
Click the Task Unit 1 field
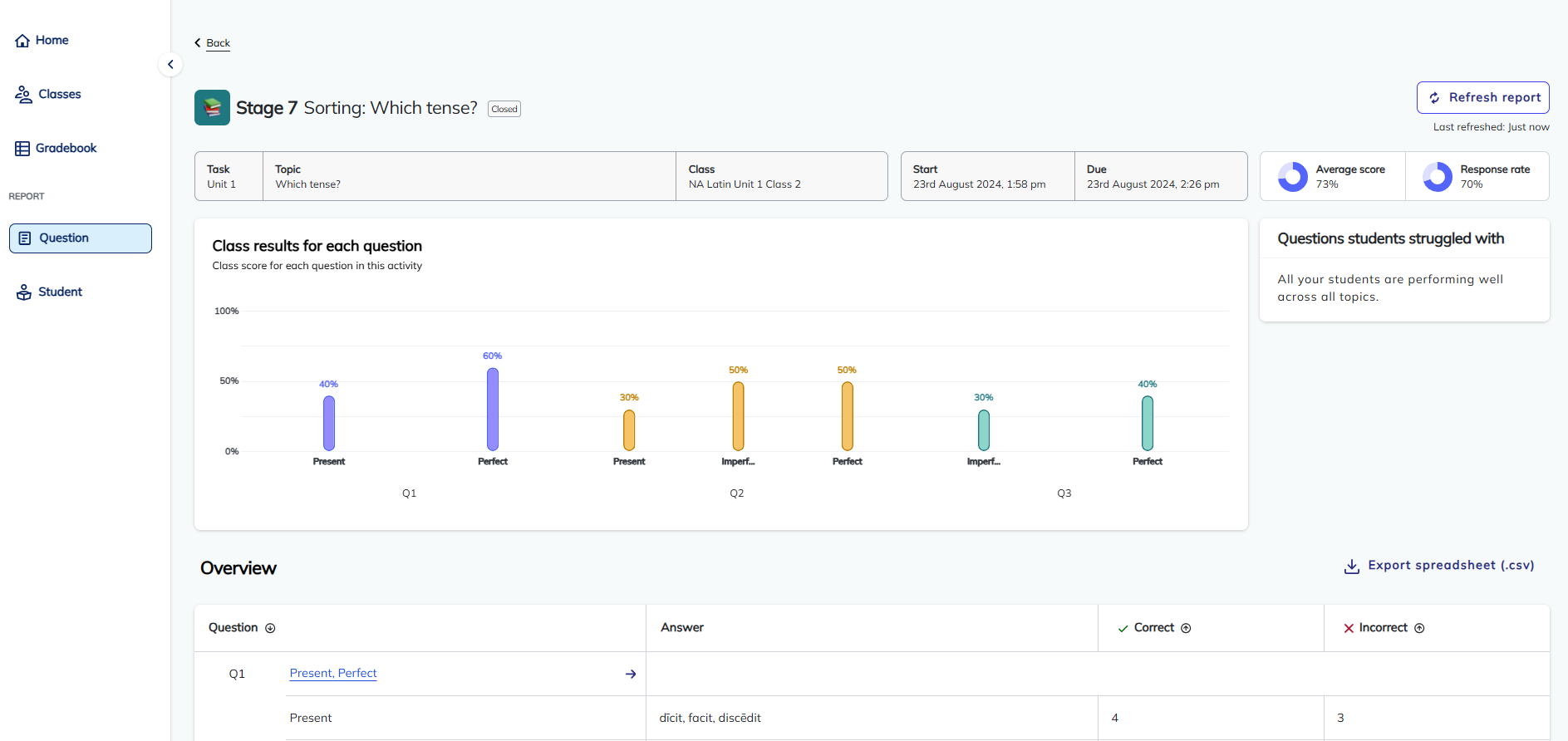[229, 176]
